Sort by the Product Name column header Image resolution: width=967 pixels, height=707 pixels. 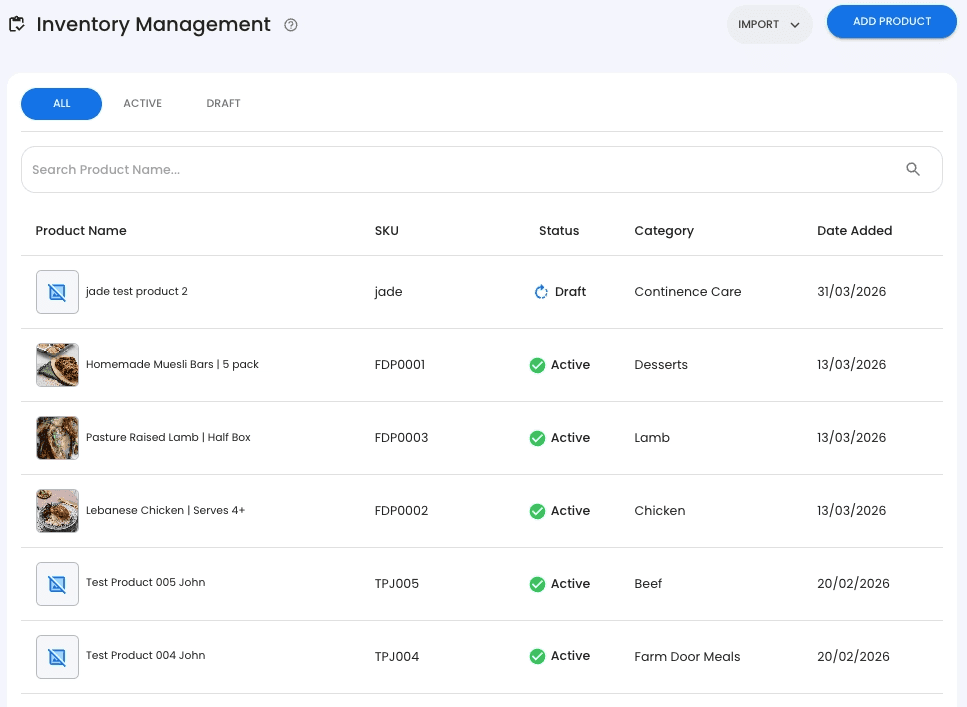81,230
